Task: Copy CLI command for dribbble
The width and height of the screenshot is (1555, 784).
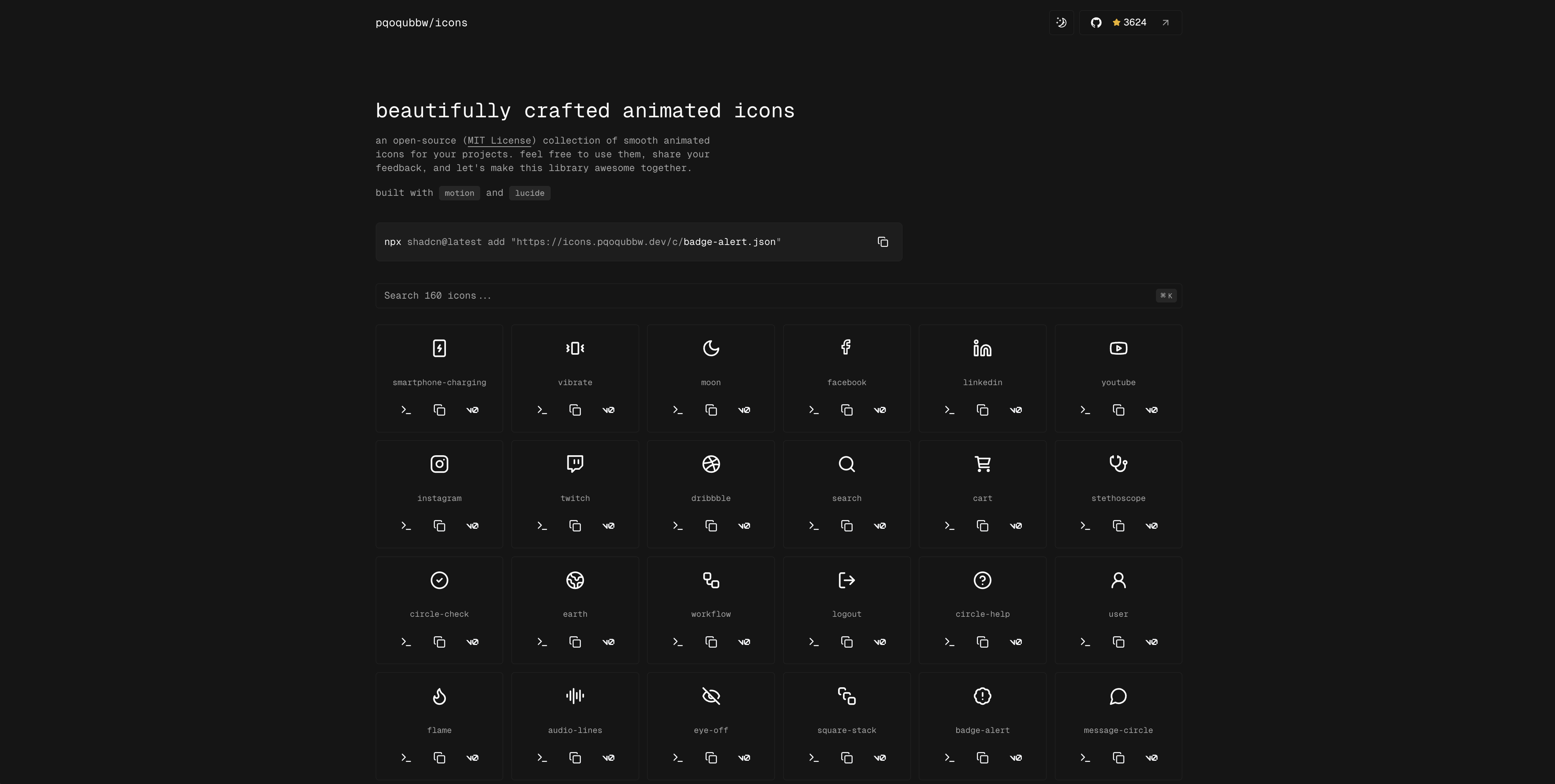Action: click(x=678, y=526)
